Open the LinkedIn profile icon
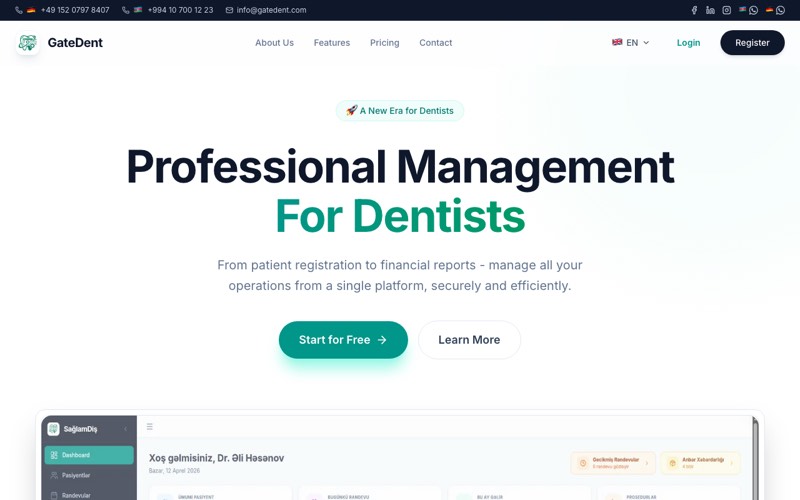The image size is (800, 500). (710, 10)
